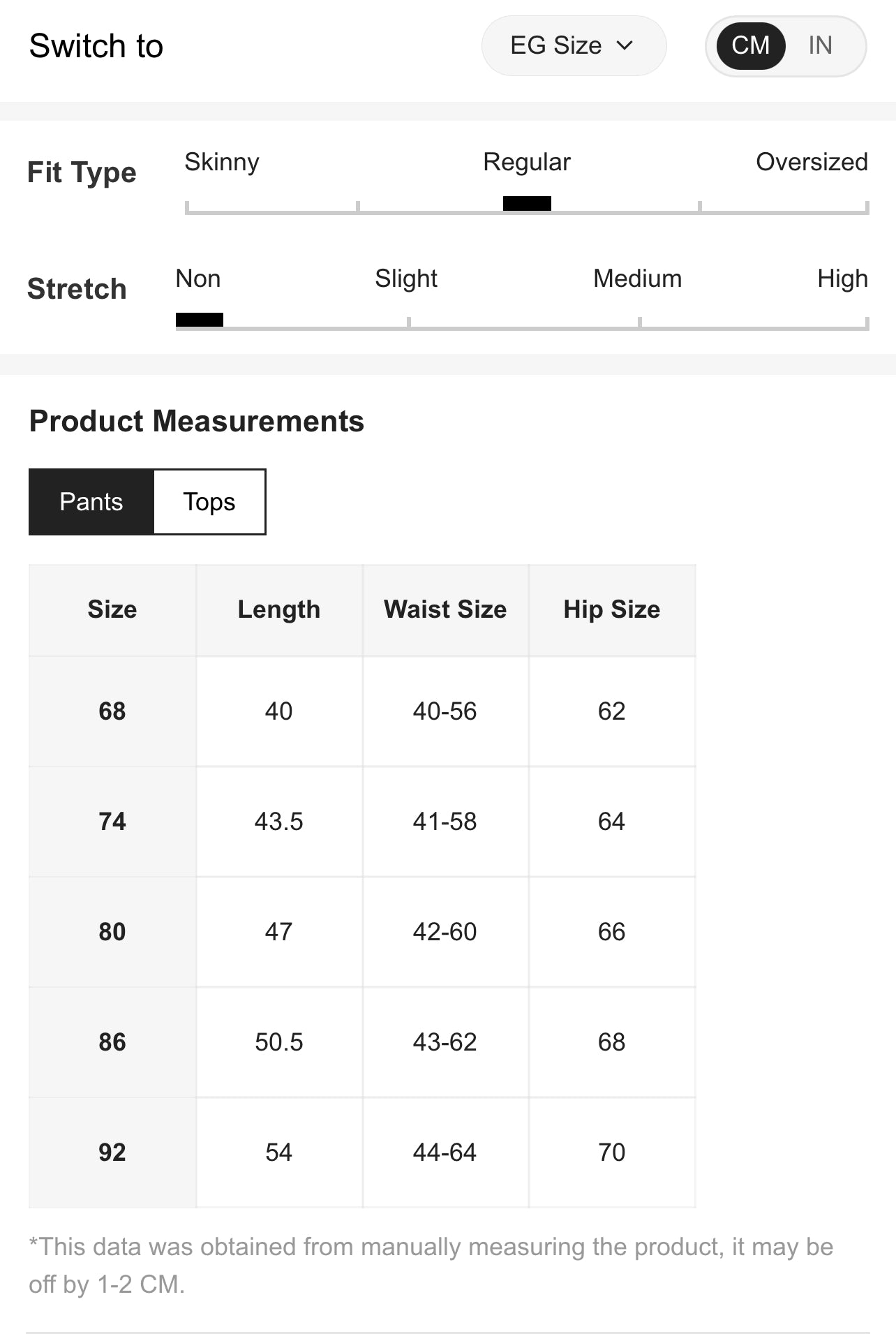
Task: Select the size 86 row label
Action: click(112, 1042)
